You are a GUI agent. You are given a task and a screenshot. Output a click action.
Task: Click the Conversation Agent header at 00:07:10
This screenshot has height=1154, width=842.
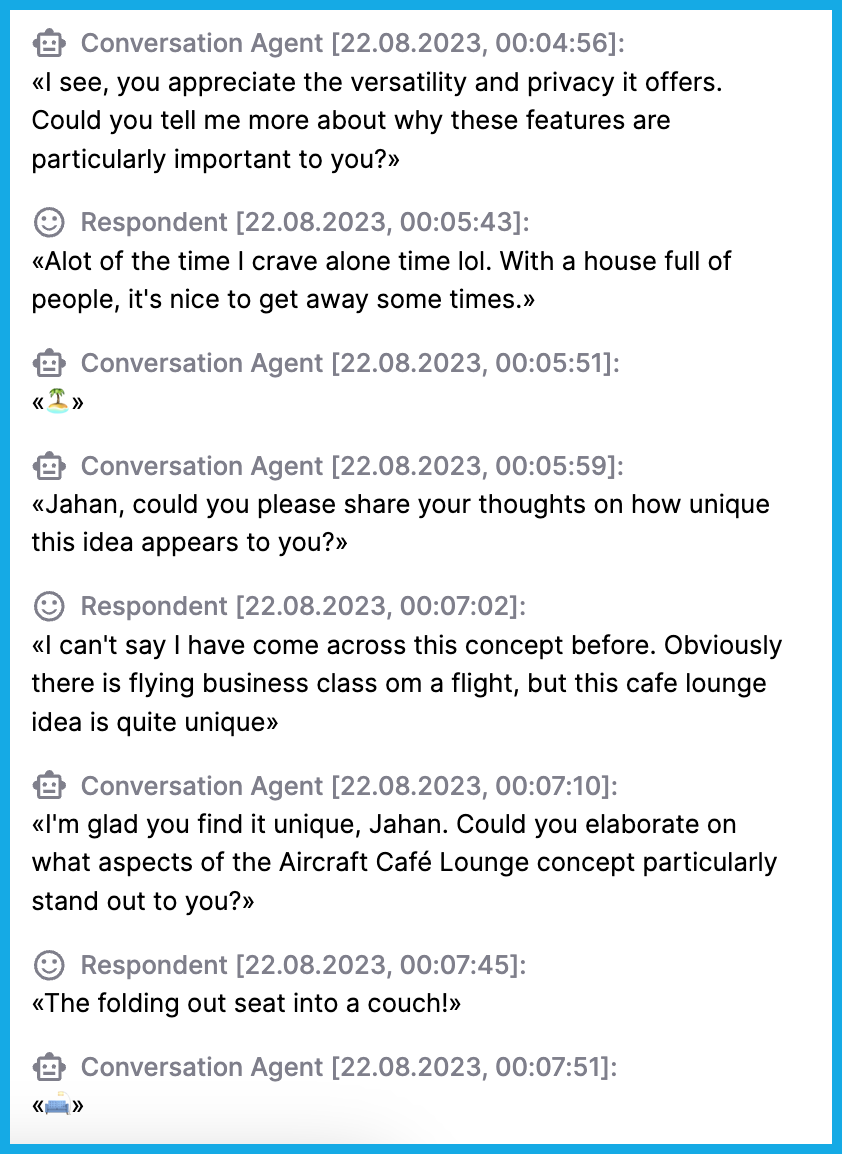[x=349, y=786]
